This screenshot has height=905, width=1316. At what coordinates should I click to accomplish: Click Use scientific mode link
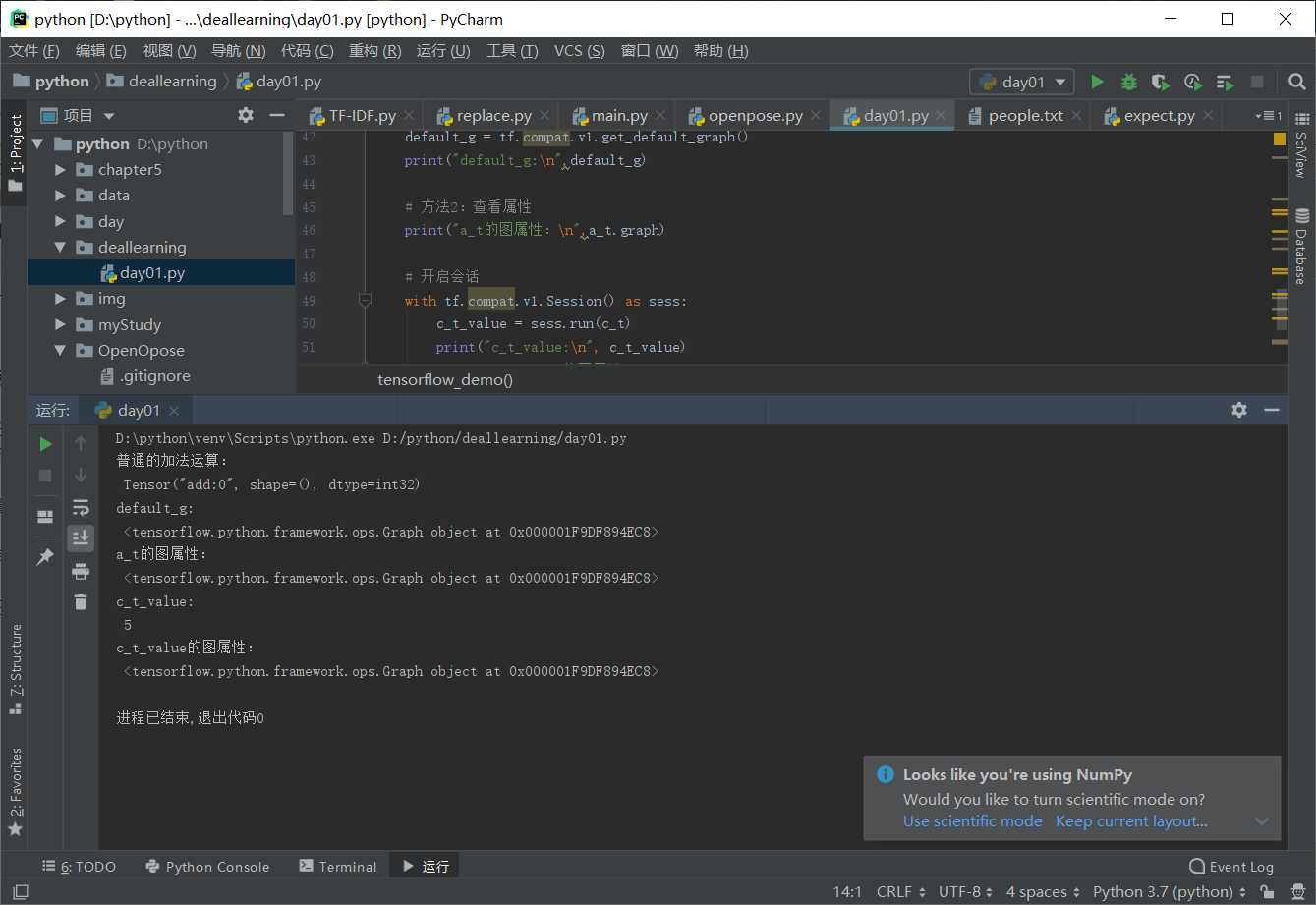pyautogui.click(x=972, y=821)
